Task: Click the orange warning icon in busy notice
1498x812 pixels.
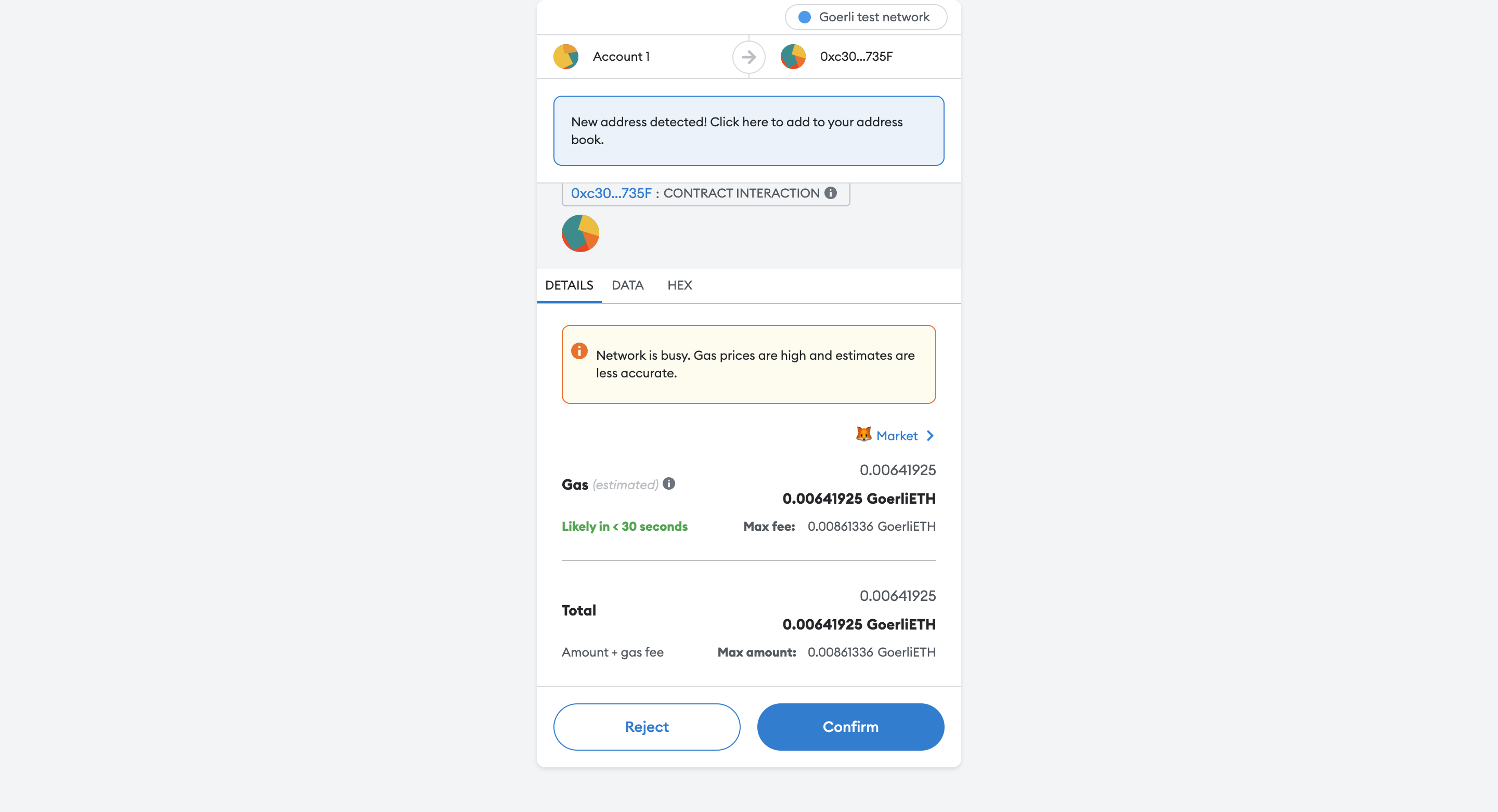Action: [x=578, y=351]
